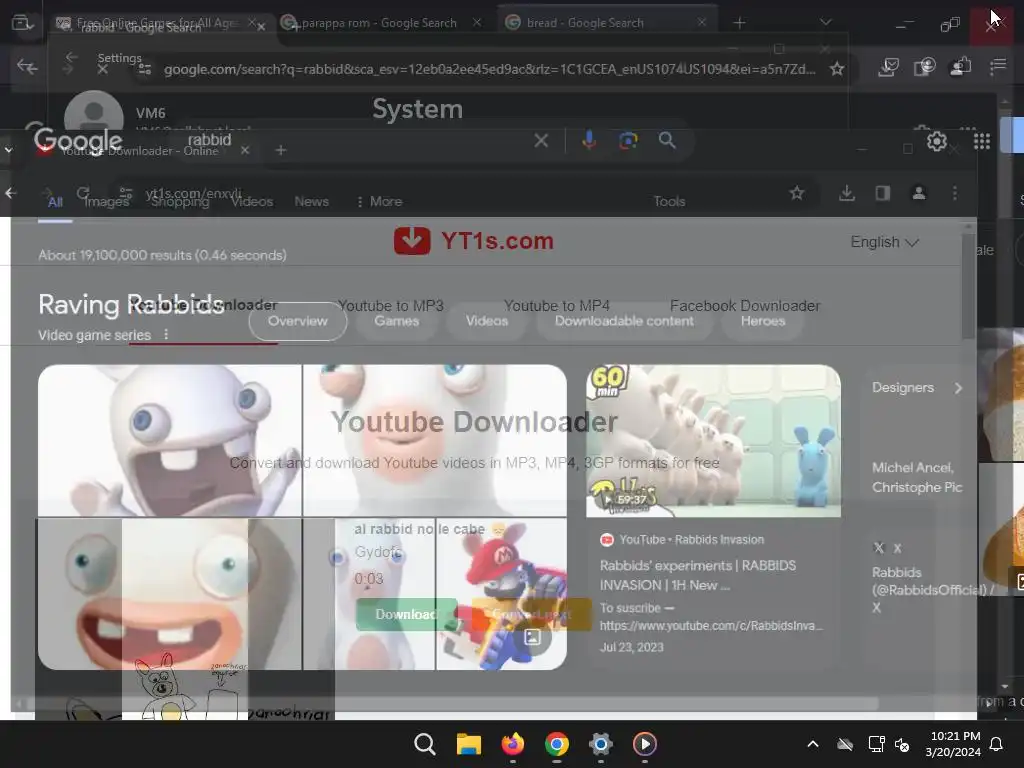Open Settings app from the taskbar
Screen dimensions: 1024x768
click(601, 744)
